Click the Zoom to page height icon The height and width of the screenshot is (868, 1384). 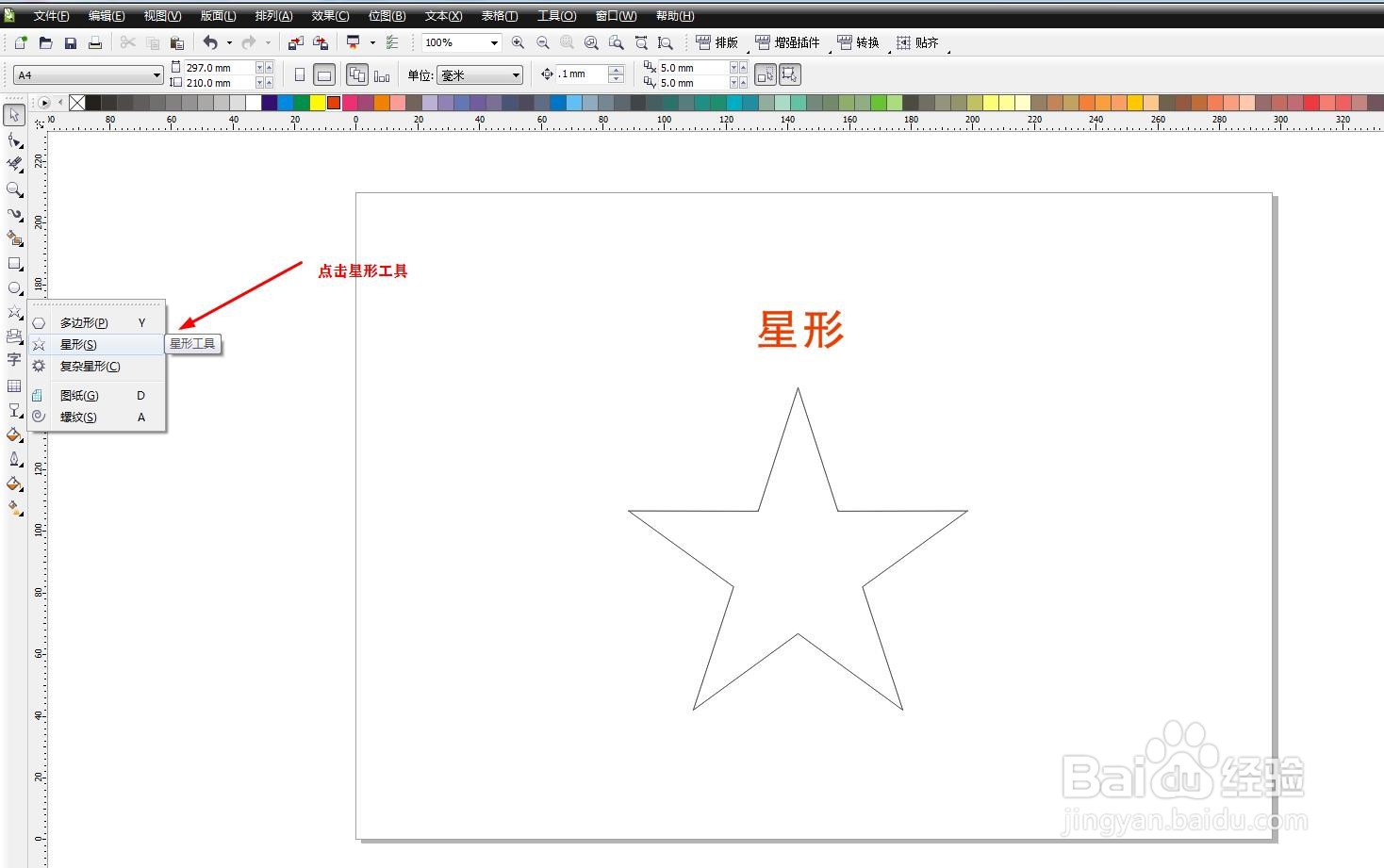click(665, 42)
